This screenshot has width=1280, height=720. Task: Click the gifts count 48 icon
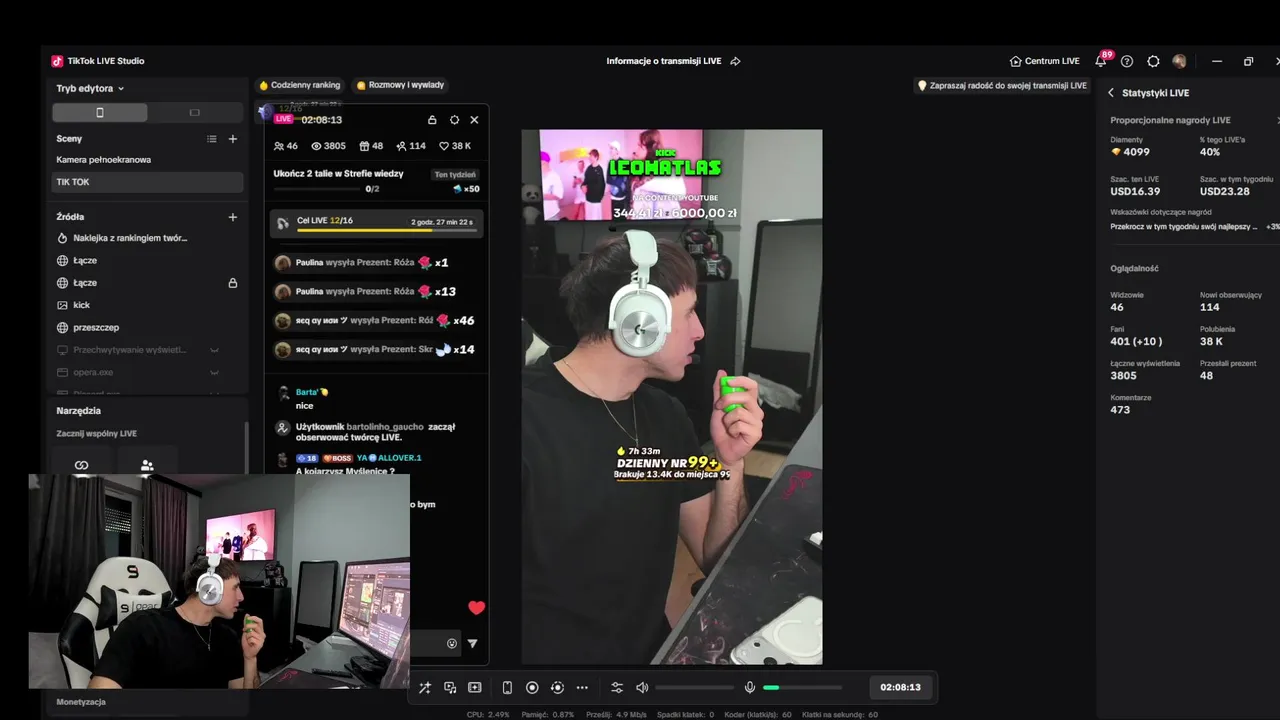(364, 146)
